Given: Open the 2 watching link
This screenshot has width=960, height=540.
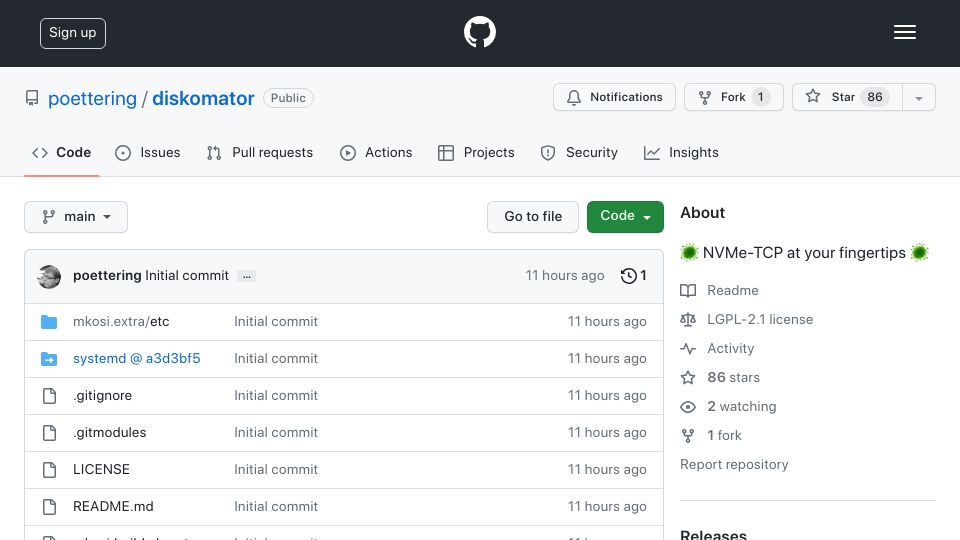Looking at the screenshot, I should click(741, 407).
